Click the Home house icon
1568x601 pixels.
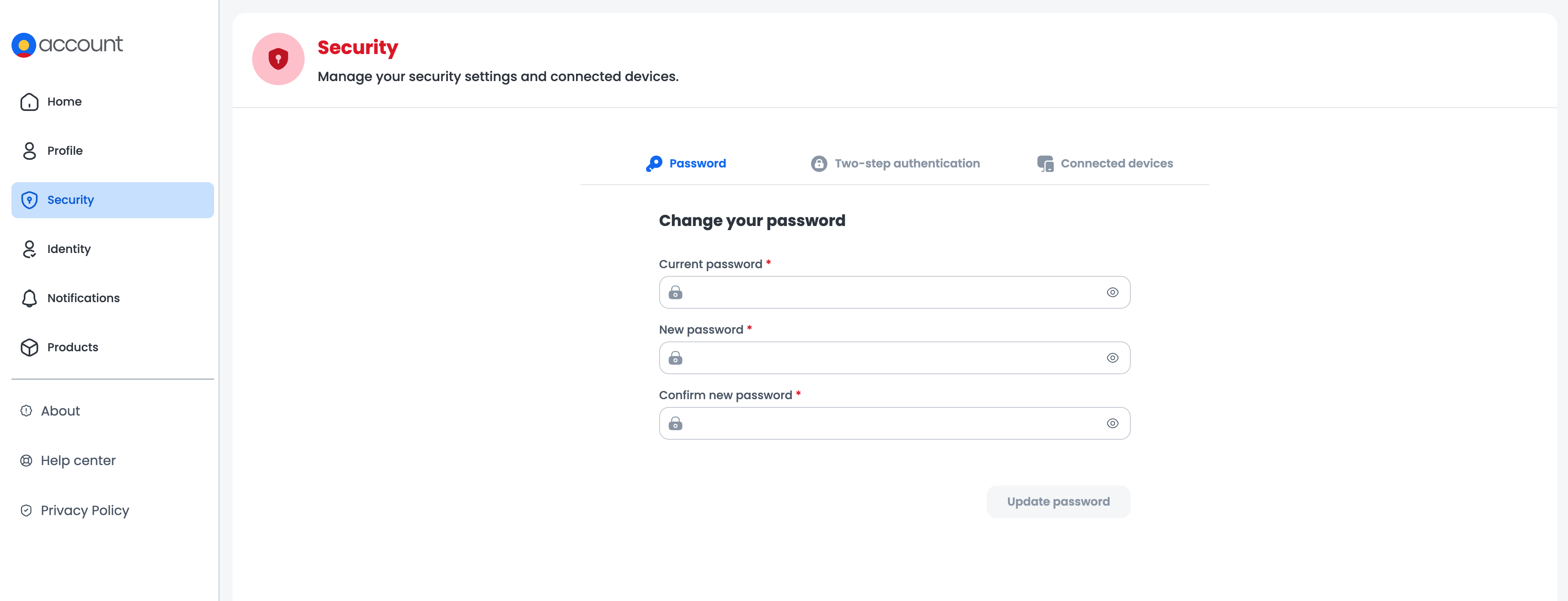(29, 102)
